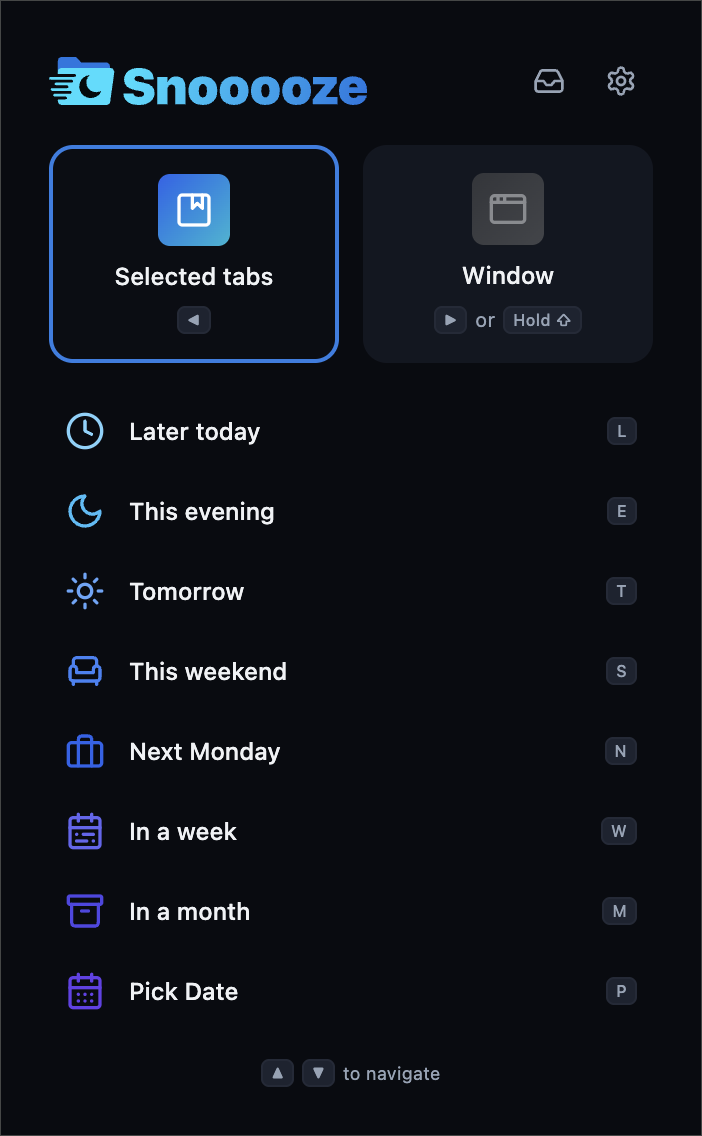Click the couch icon for This weekend
The width and height of the screenshot is (702, 1136).
click(85, 671)
